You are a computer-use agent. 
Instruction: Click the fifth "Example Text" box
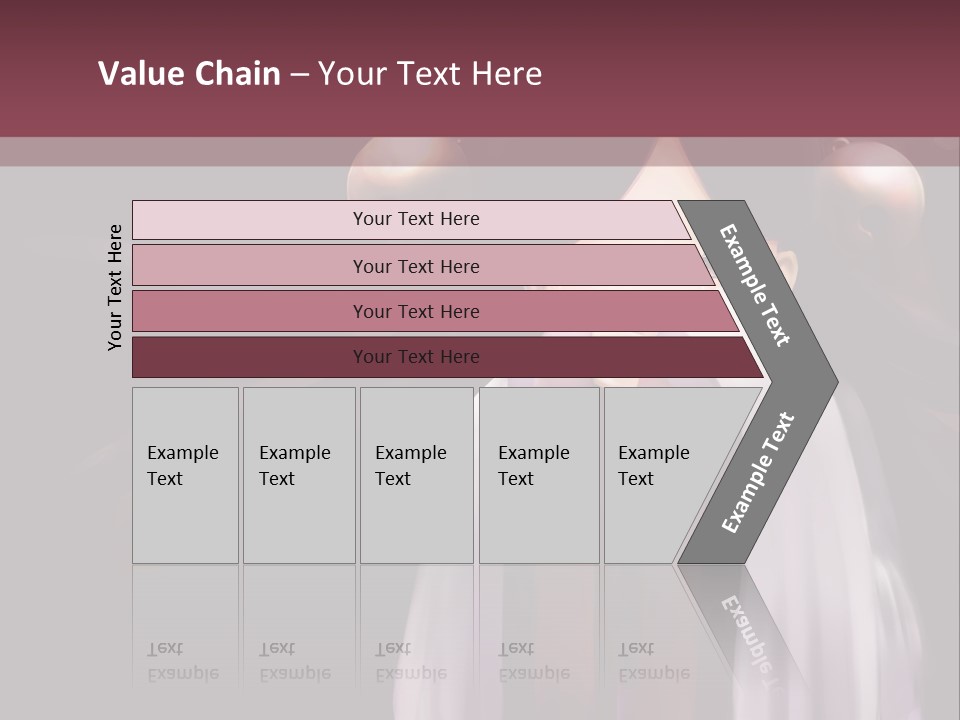(655, 475)
